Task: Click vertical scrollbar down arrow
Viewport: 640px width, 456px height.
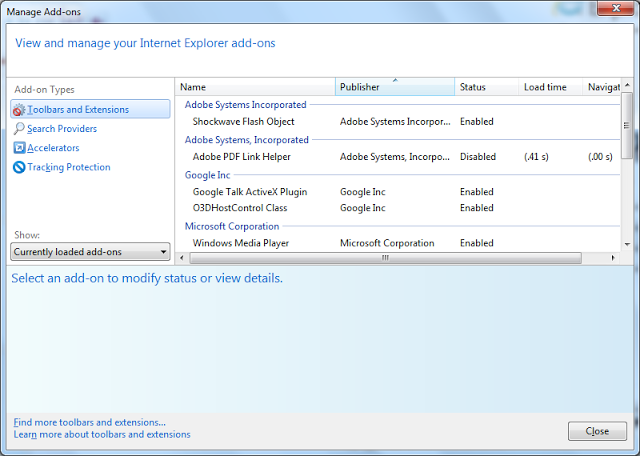Action: click(627, 244)
